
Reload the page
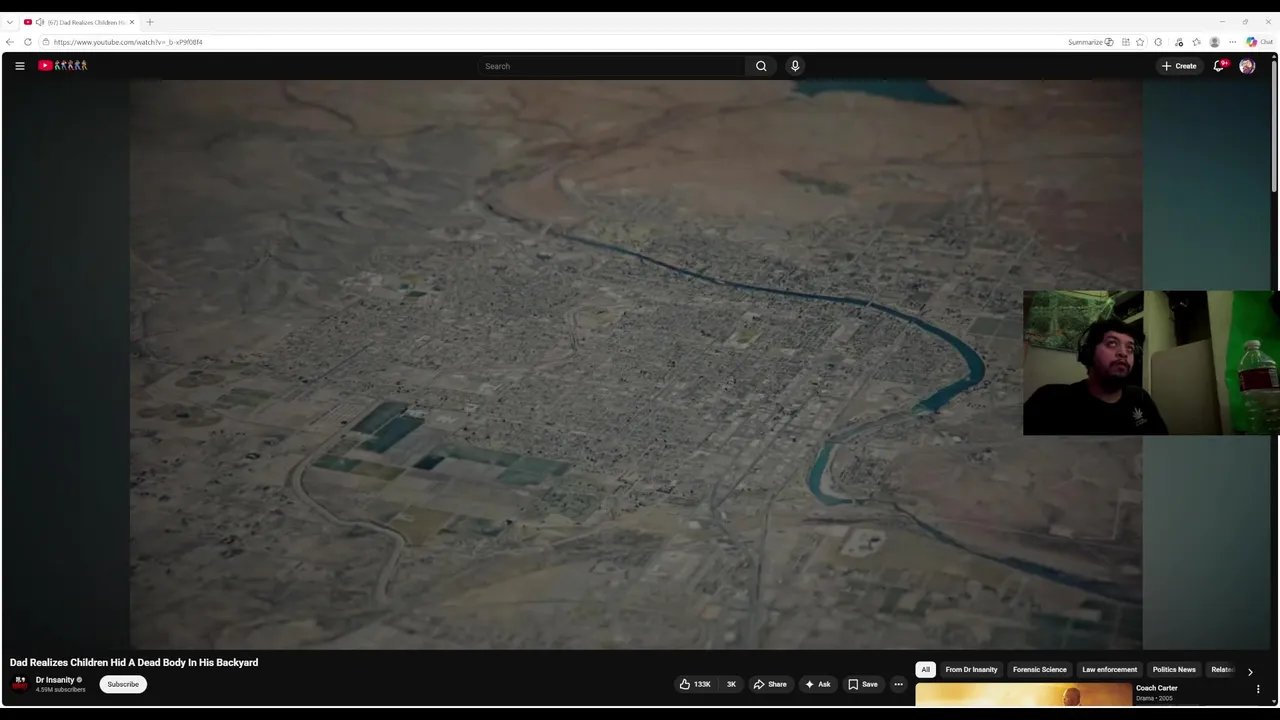pos(28,42)
